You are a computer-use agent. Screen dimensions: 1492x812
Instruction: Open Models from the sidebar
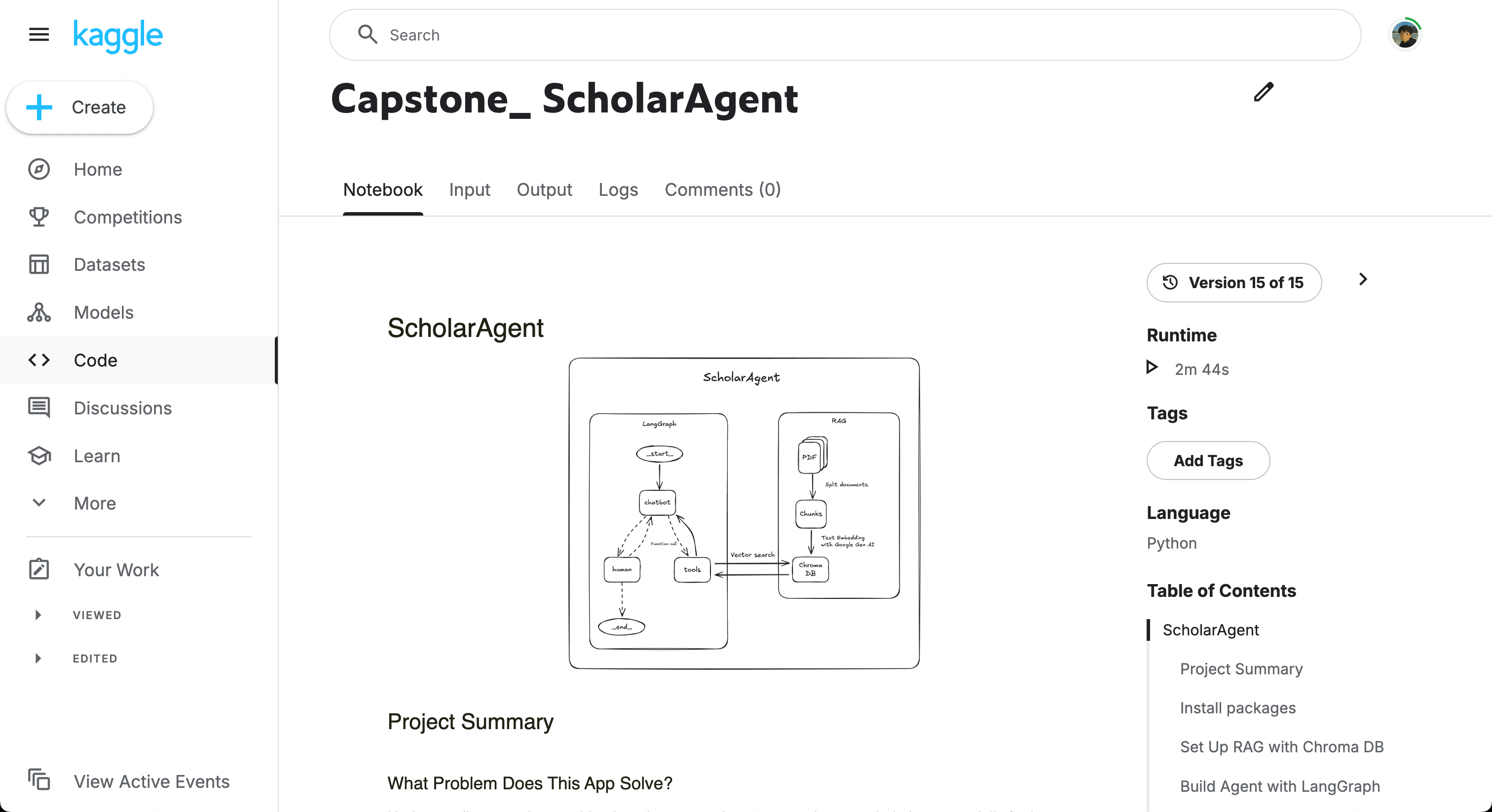point(103,313)
